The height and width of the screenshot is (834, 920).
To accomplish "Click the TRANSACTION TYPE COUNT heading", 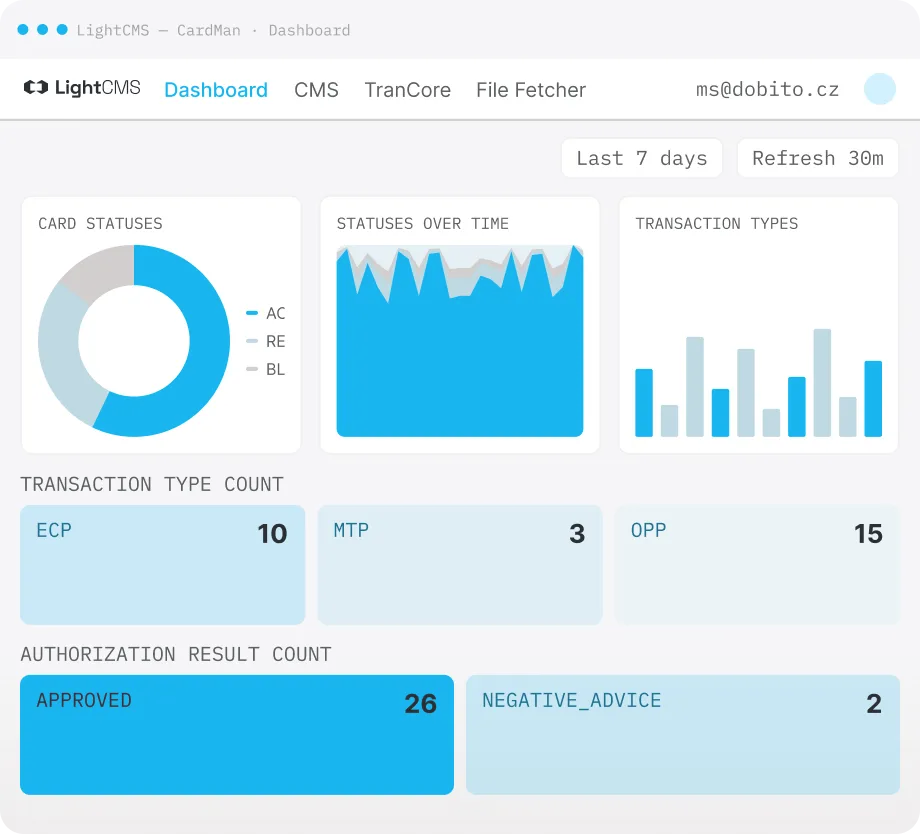I will tap(152, 484).
